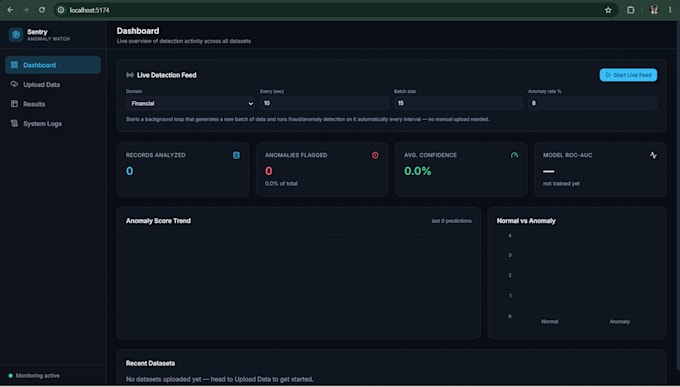The width and height of the screenshot is (680, 387).
Task: Open the browser three-dot menu
Action: 670,10
